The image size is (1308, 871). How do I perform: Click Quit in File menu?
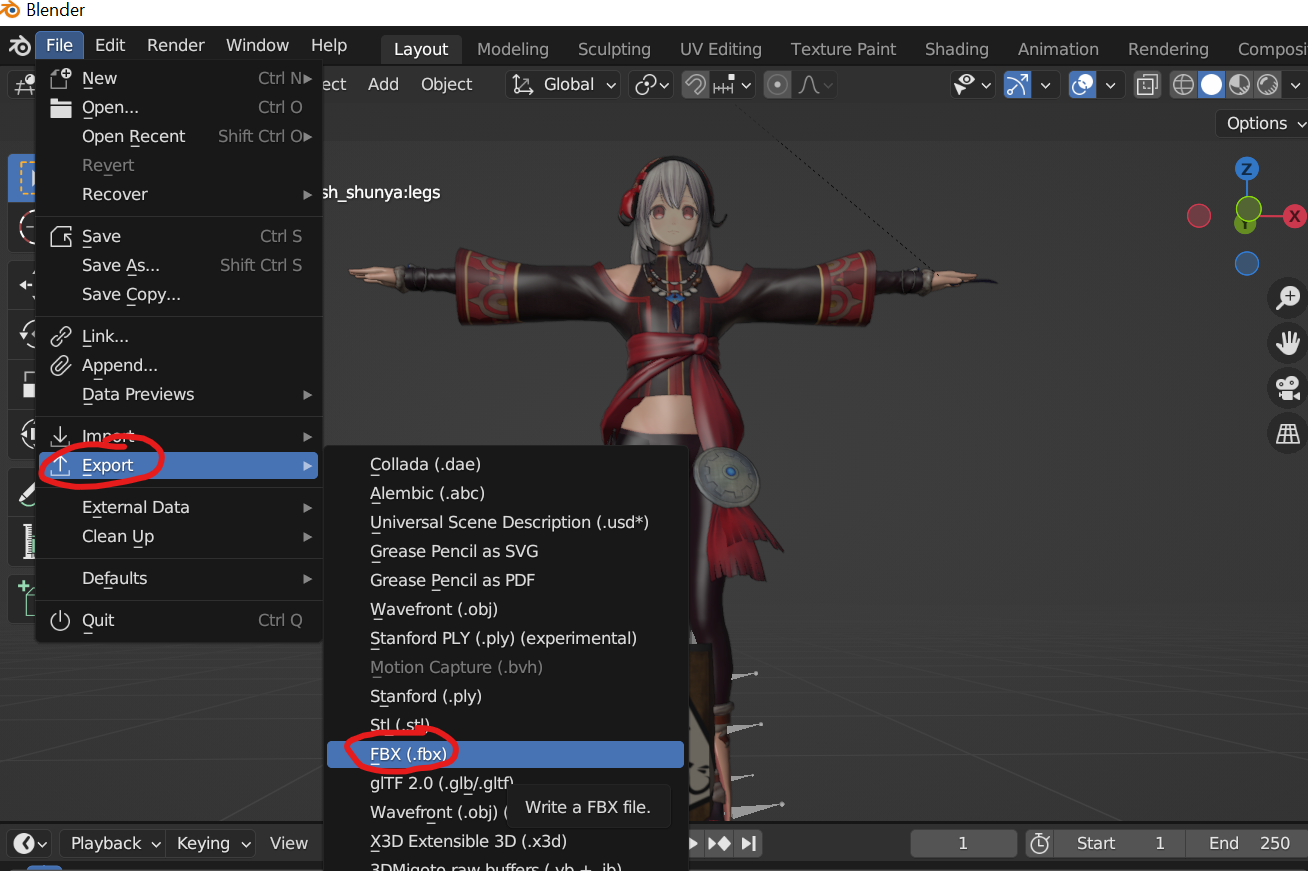point(179,620)
